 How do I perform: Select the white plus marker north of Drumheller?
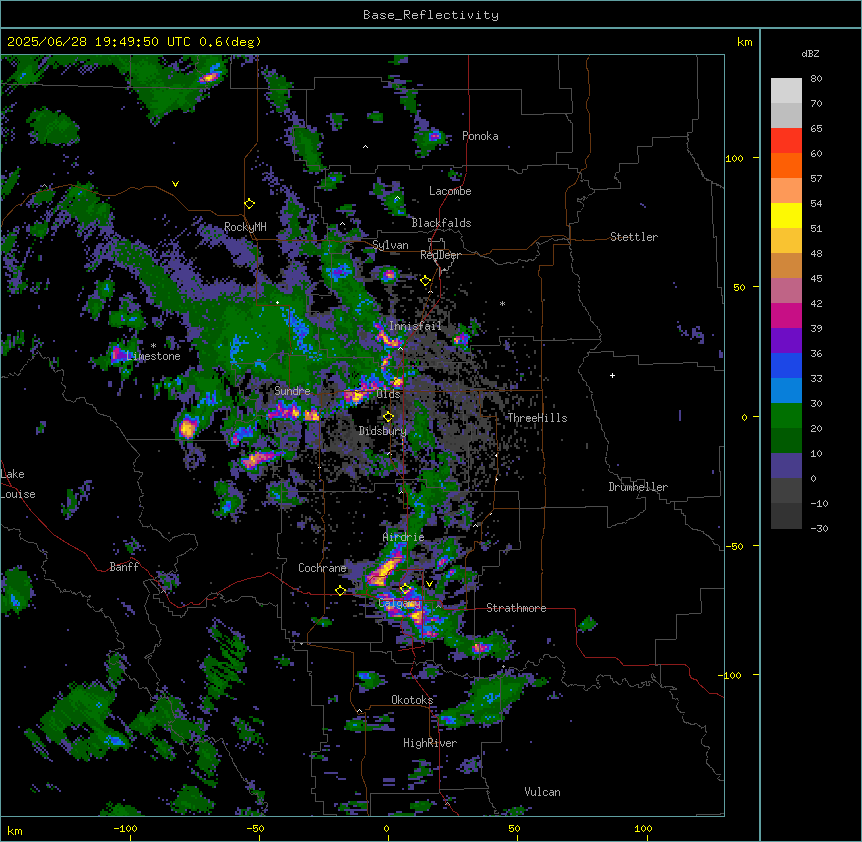(612, 375)
